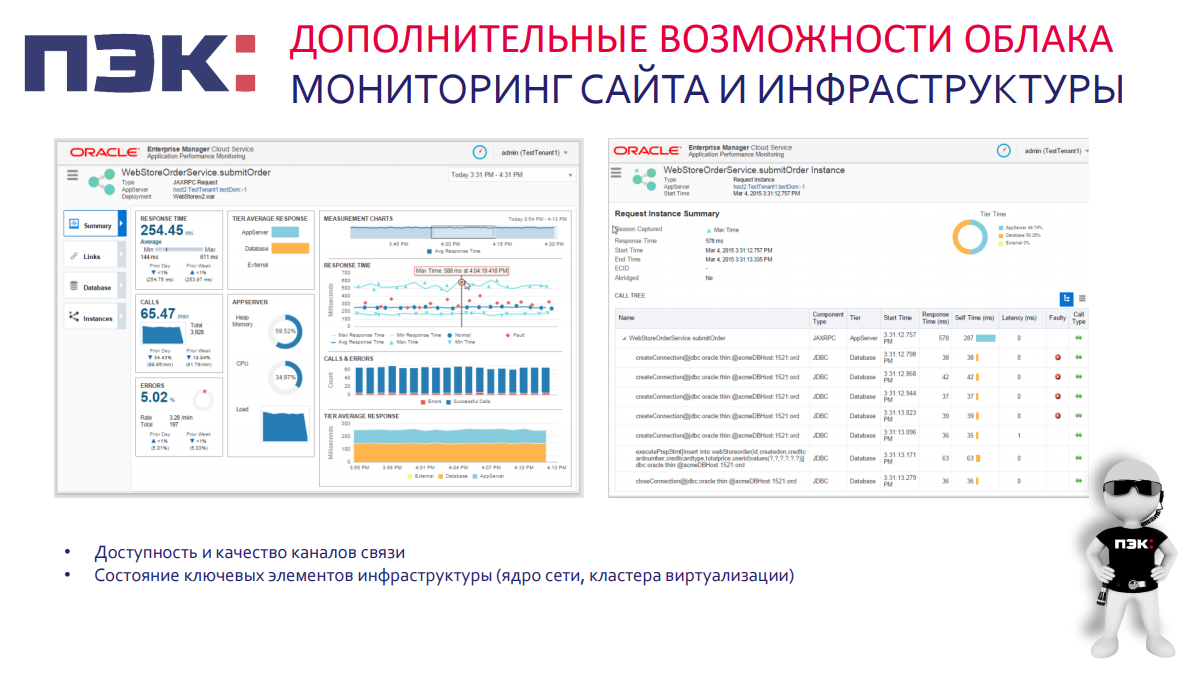
Task: Follow host2.TestTenant1.testDom:-1 link in right window
Action: click(x=769, y=187)
